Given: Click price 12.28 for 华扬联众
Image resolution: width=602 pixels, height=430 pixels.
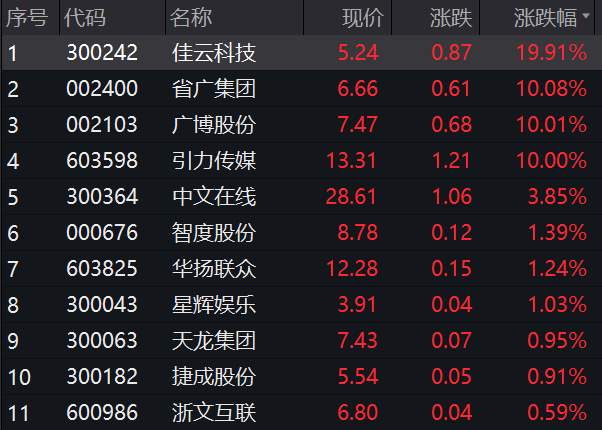Looking at the screenshot, I should point(352,268).
